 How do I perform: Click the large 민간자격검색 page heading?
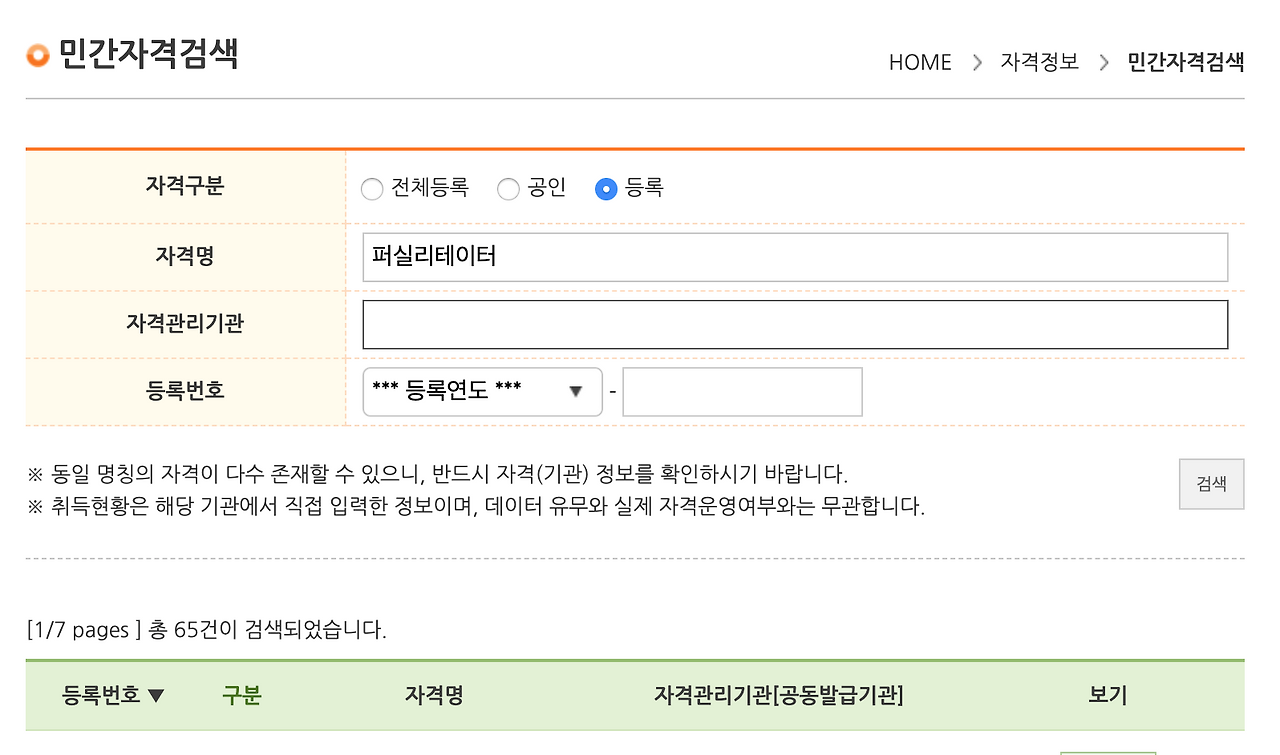pyautogui.click(x=148, y=54)
